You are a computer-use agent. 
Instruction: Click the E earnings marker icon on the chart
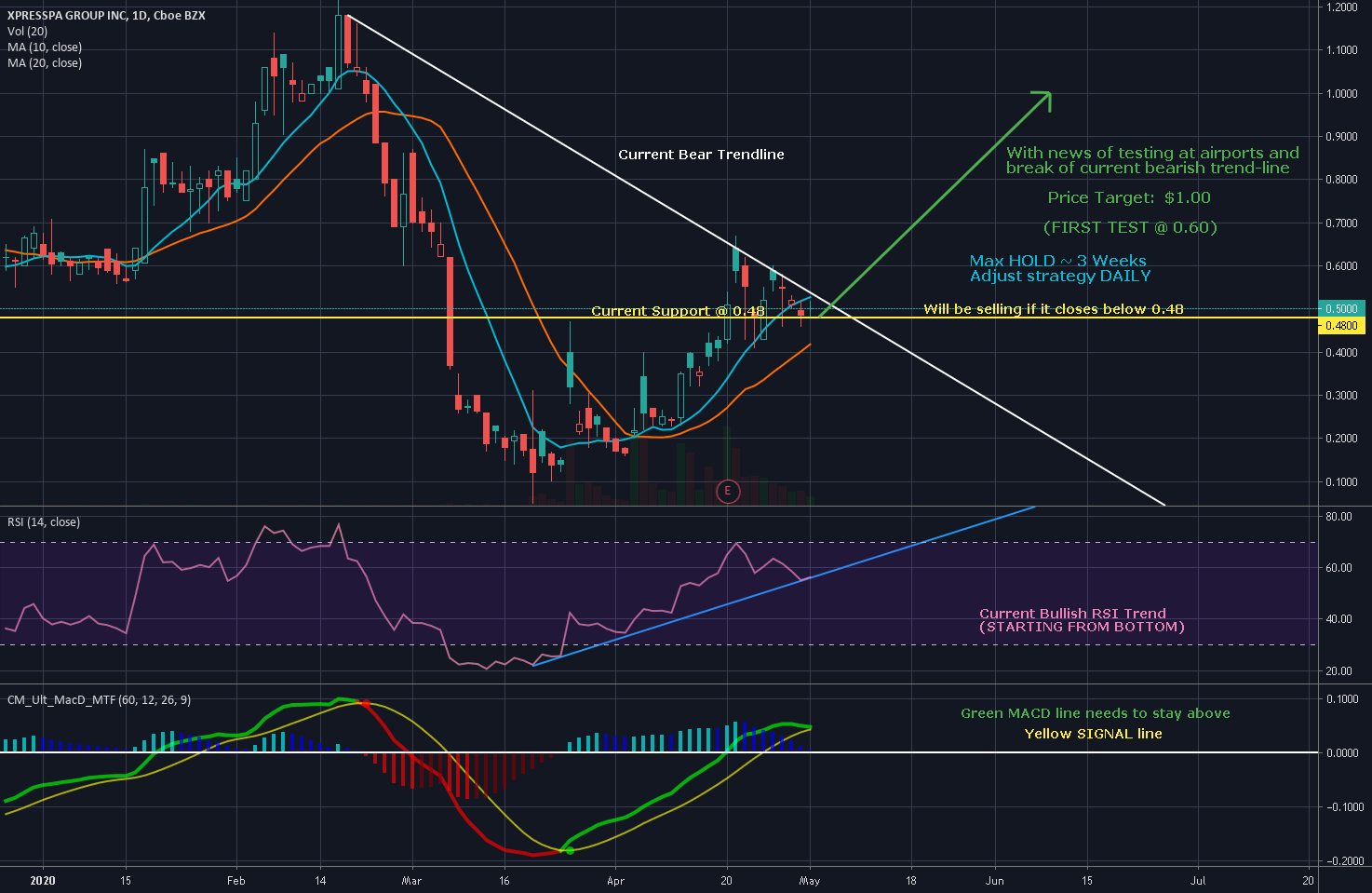point(728,492)
